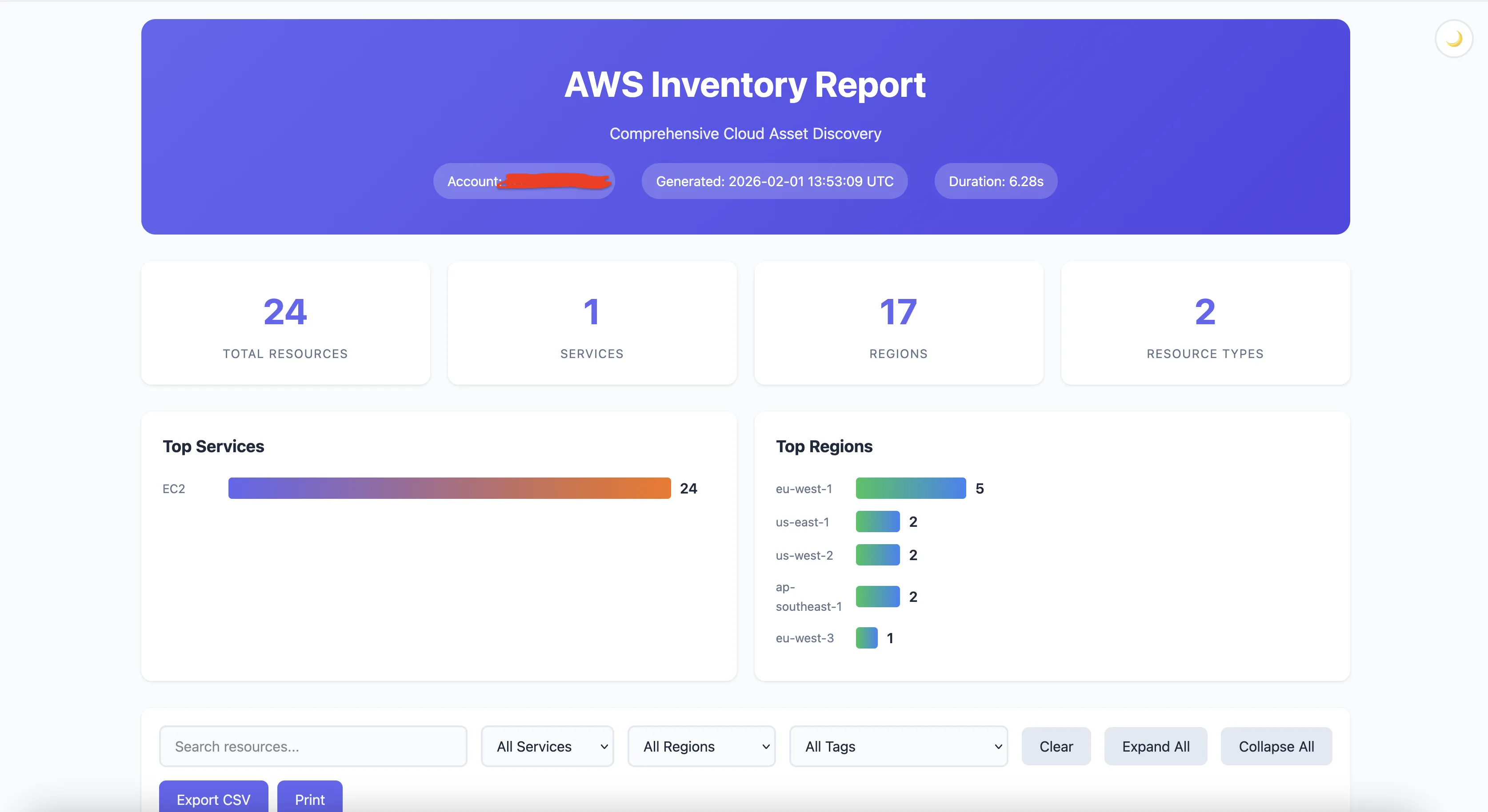This screenshot has height=812, width=1488.
Task: Click the Generated timestamp badge
Action: pos(774,181)
